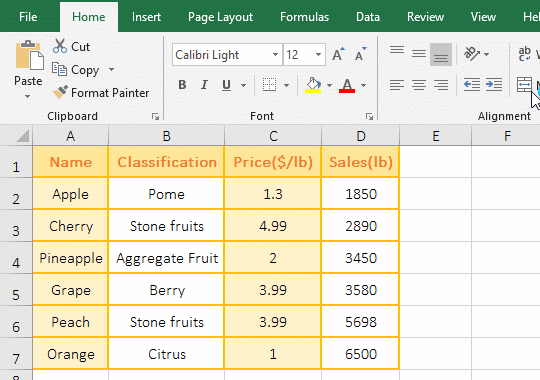Select row 7 header
Image resolution: width=540 pixels, height=380 pixels.
click(16, 354)
